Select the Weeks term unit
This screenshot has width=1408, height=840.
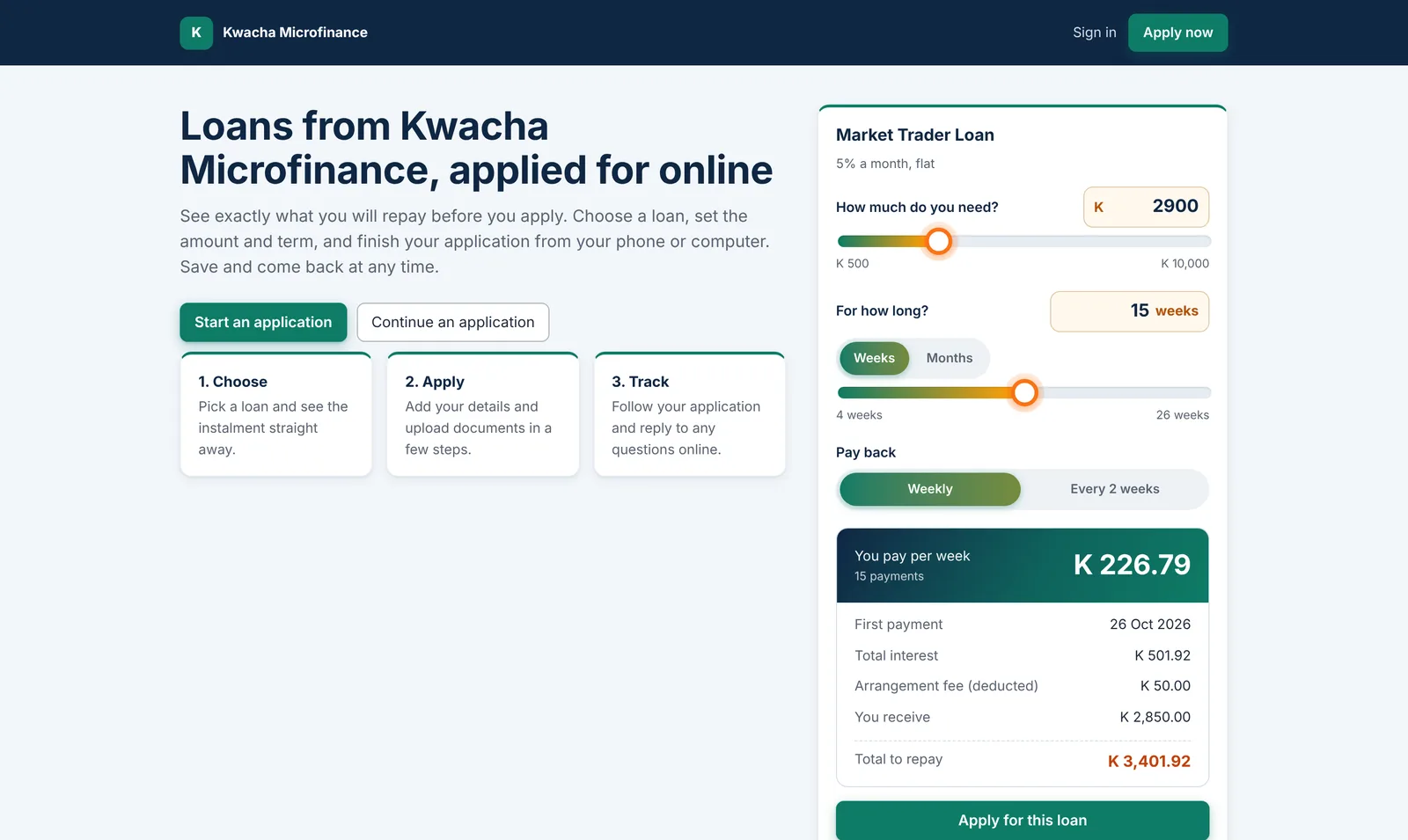(x=874, y=358)
